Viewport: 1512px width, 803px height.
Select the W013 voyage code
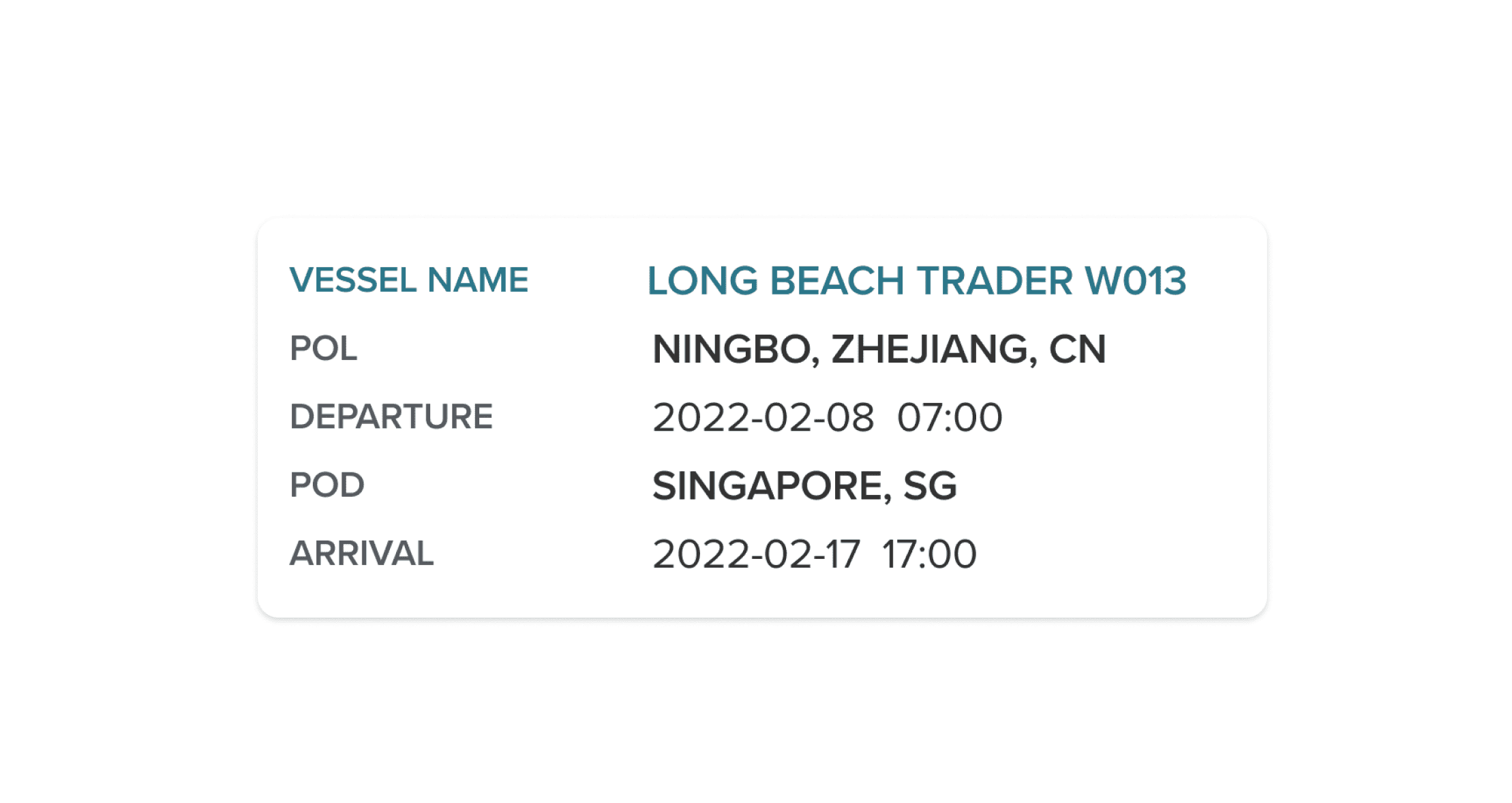click(x=1135, y=281)
